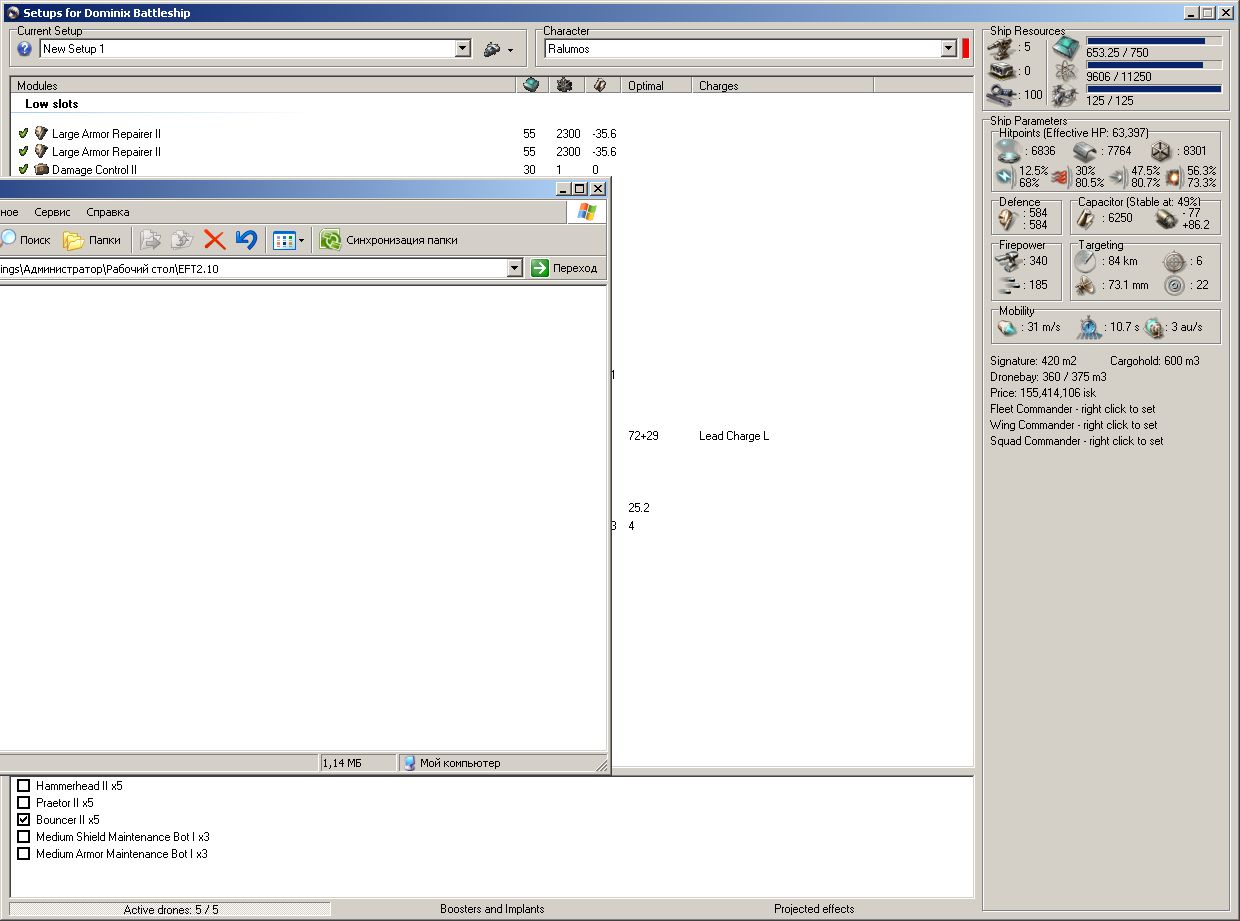Open the Сервис menu in Explorer window
Viewport: 1240px width, 921px height.
(52, 212)
